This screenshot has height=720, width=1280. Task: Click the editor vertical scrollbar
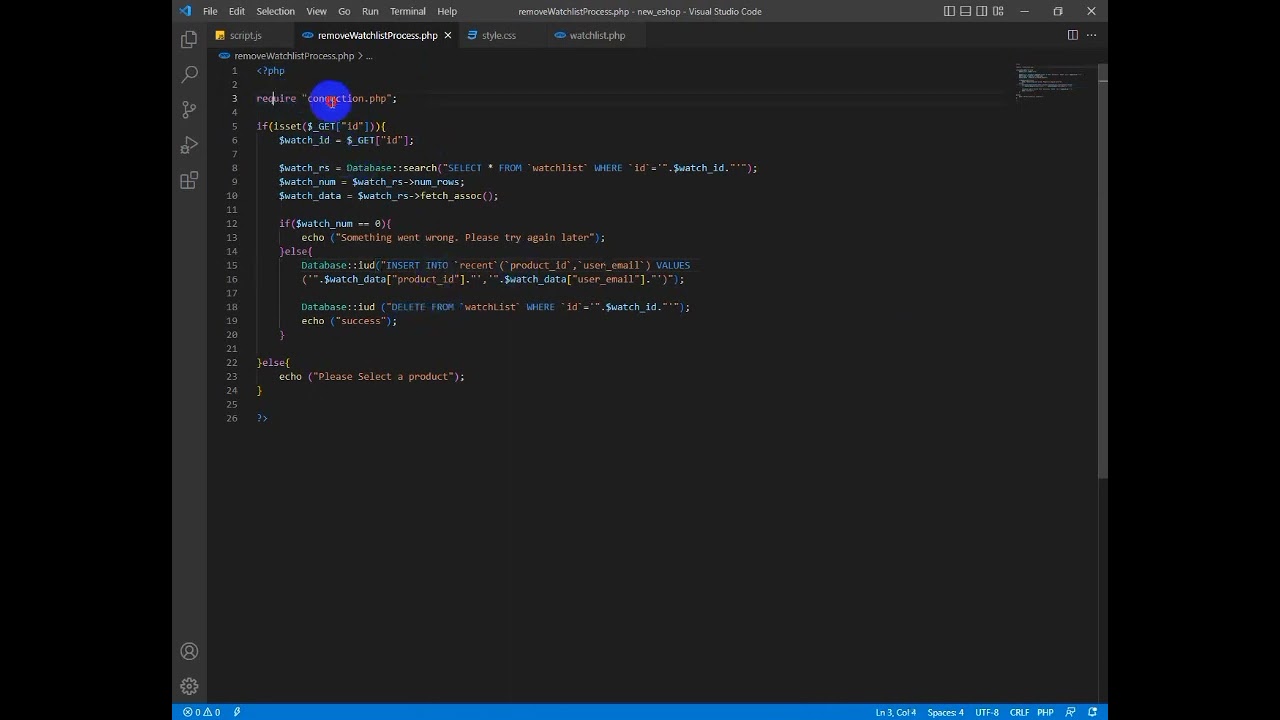coord(1103,272)
